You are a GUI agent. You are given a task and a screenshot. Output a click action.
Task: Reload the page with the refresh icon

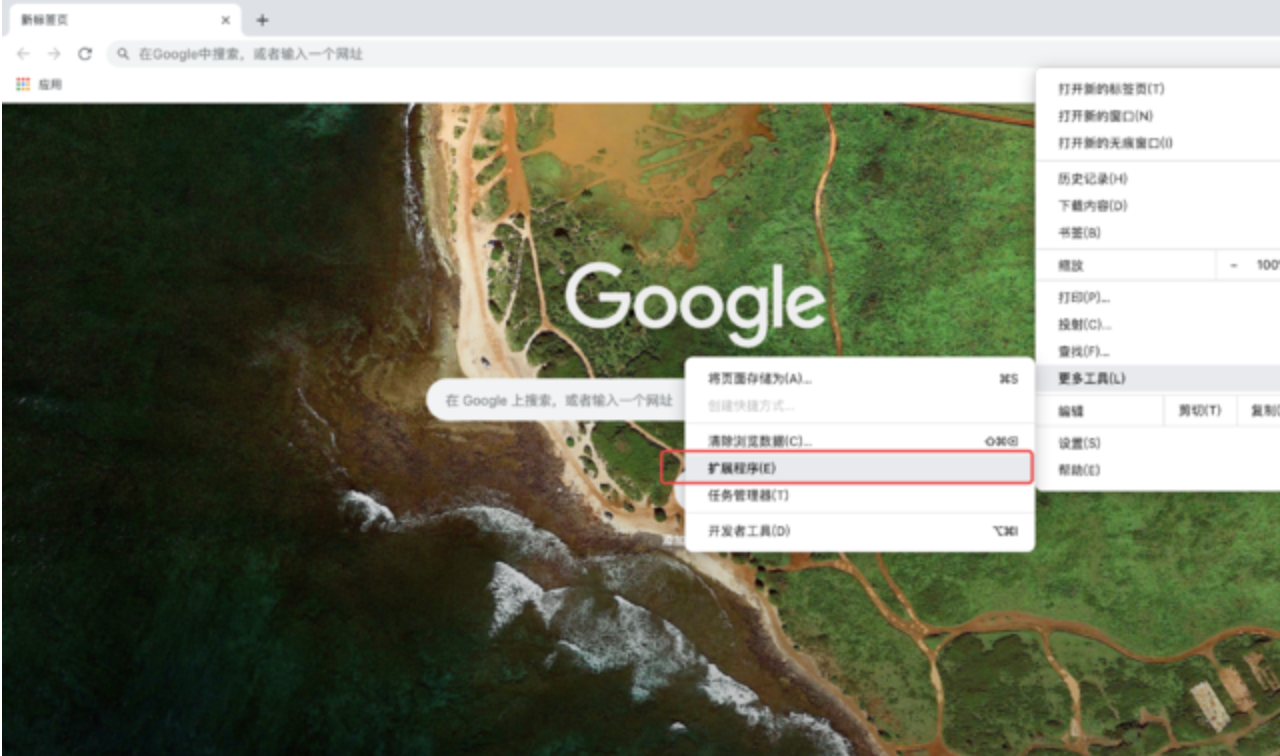pos(85,54)
